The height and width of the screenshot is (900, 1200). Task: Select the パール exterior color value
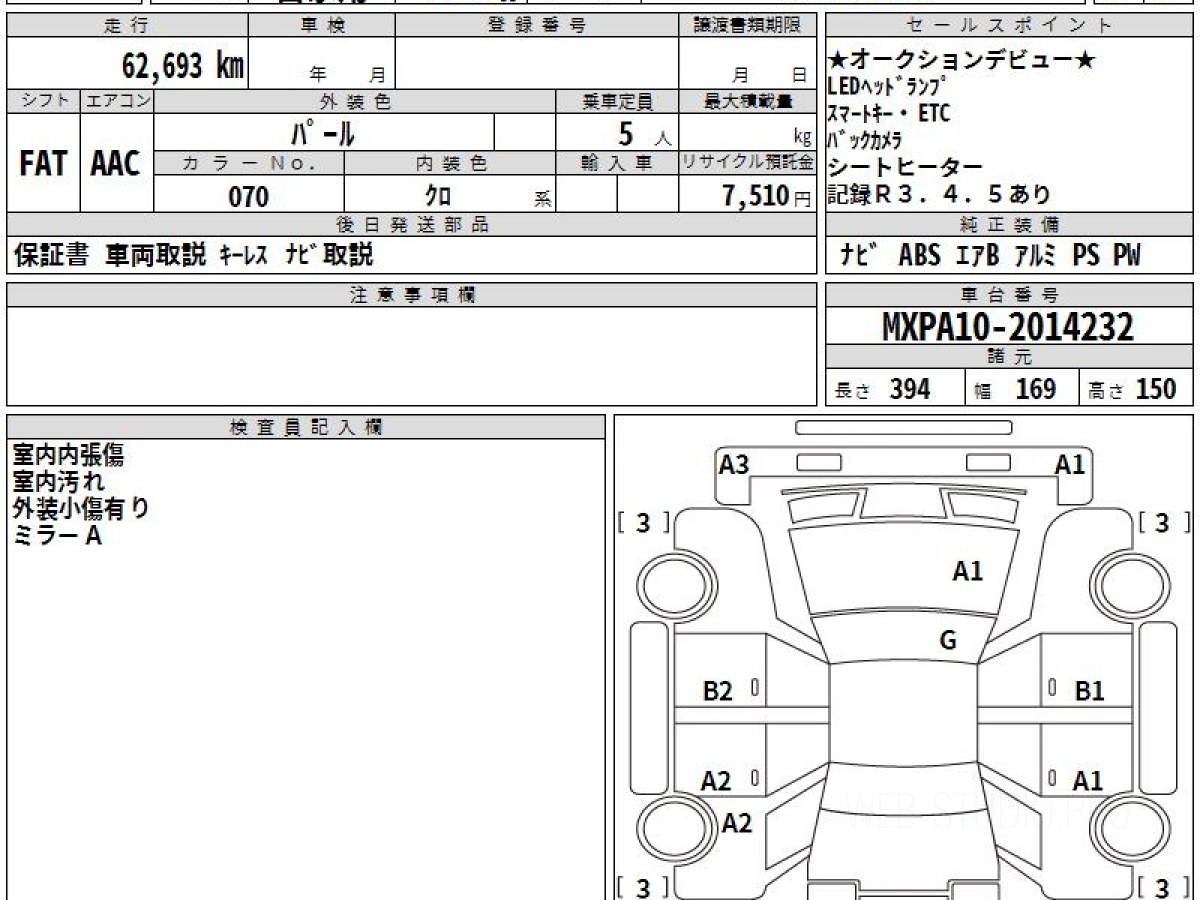[x=323, y=133]
